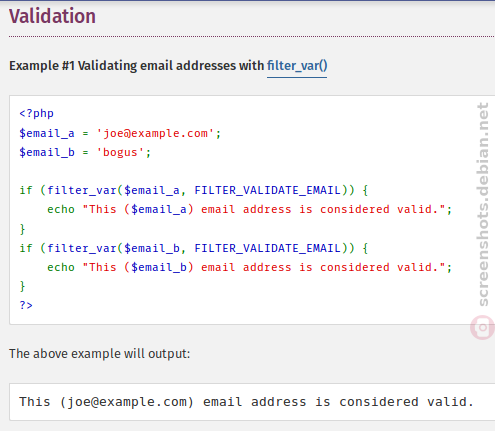
Task: Click the second echo statement
Action: coord(249,268)
